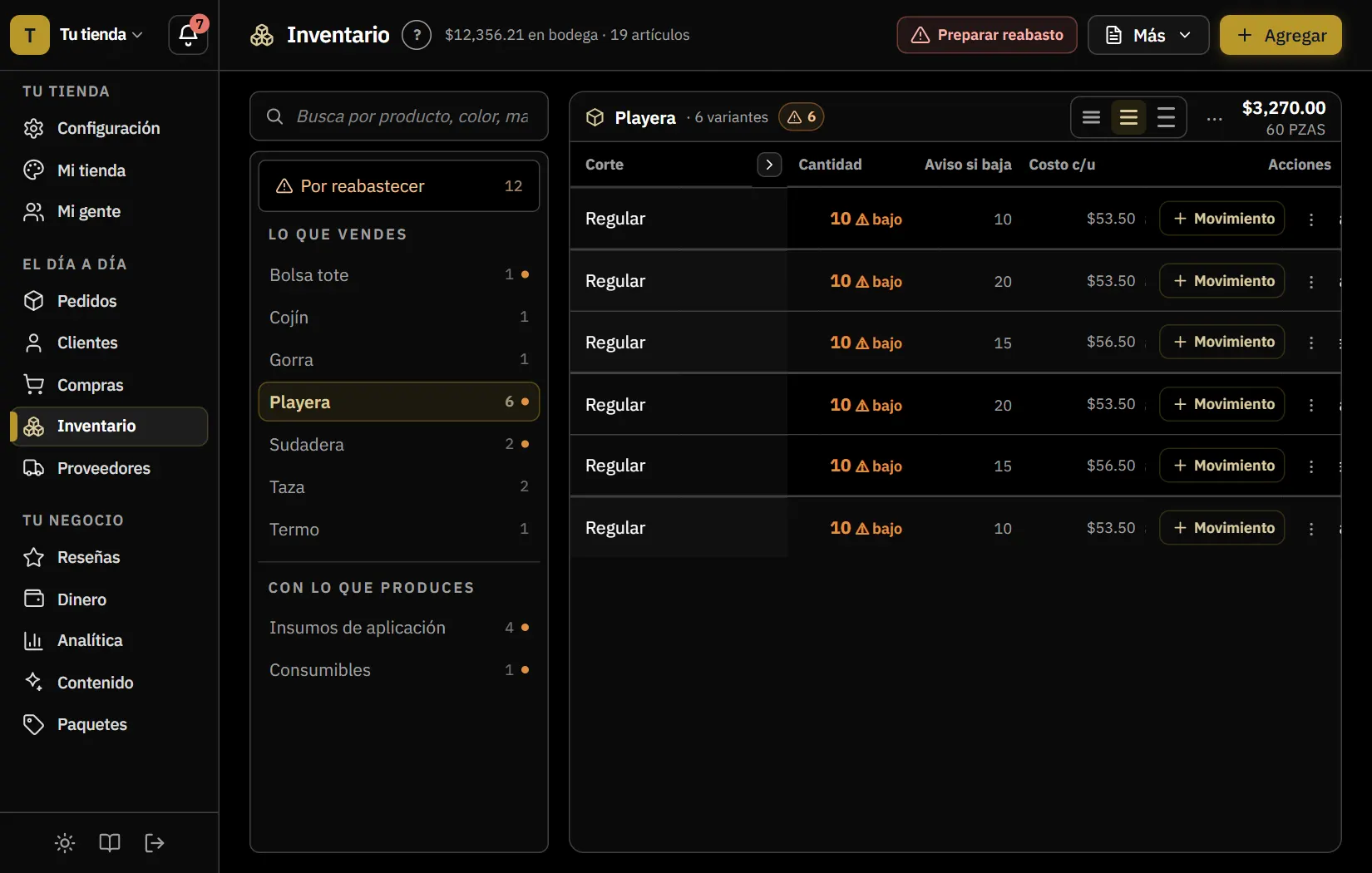Open Paquetes tag section
This screenshot has width=1372, height=873.
click(x=109, y=724)
